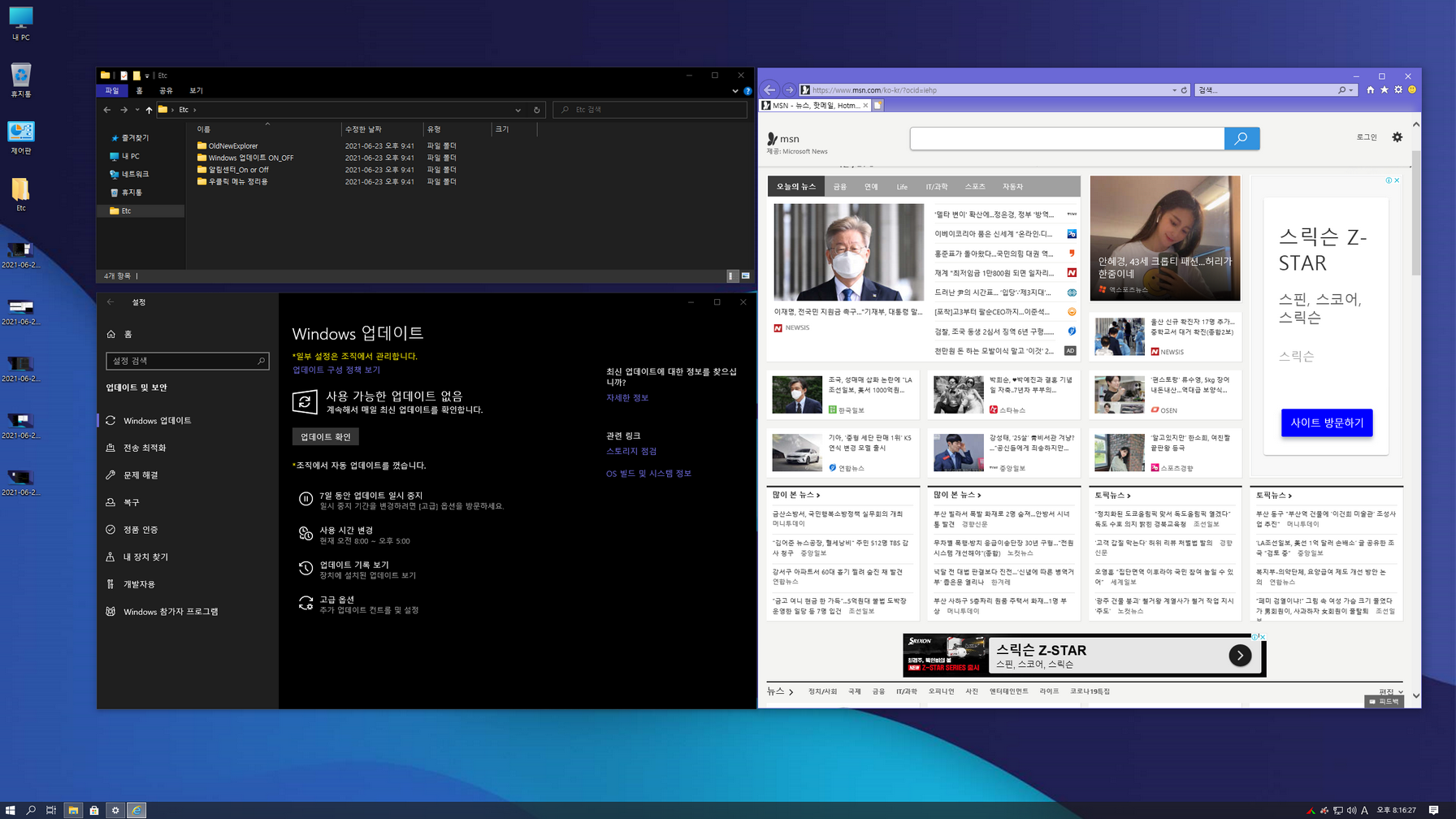Viewport: 1456px width, 819px height.
Task: Click the MSN blue search button
Action: 1241,139
